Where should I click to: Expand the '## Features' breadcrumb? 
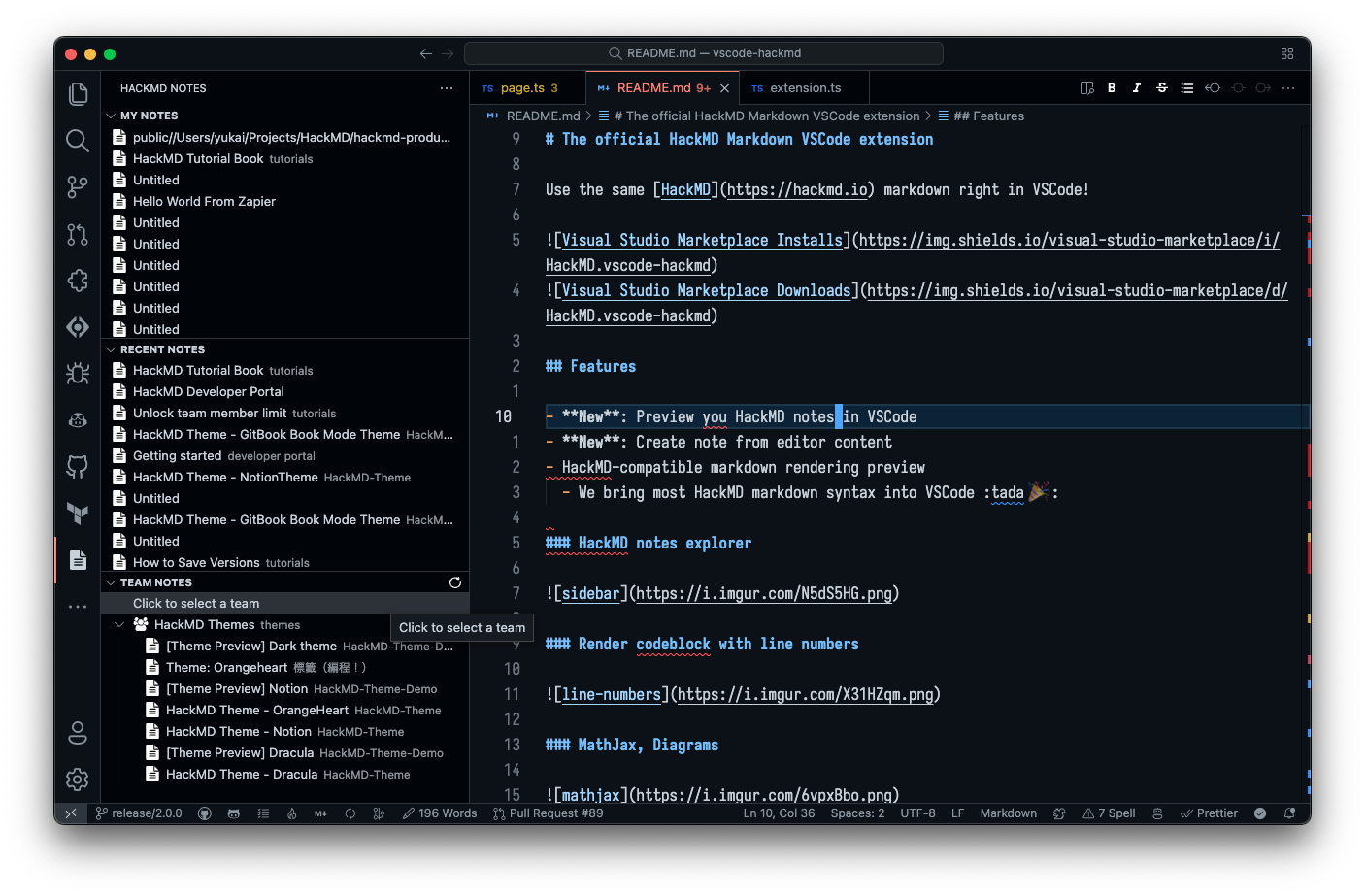[x=988, y=116]
